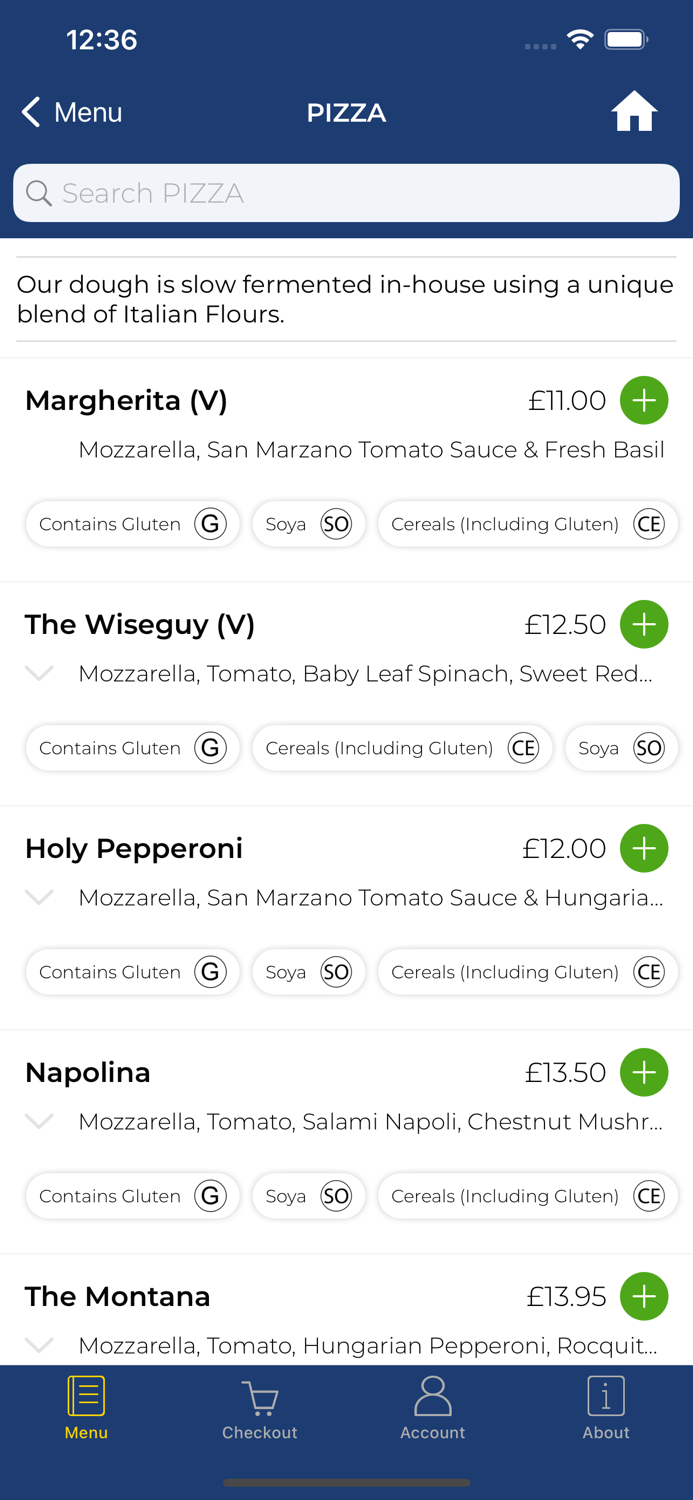Tap the Search PIZZA input field
693x1500 pixels.
[346, 192]
